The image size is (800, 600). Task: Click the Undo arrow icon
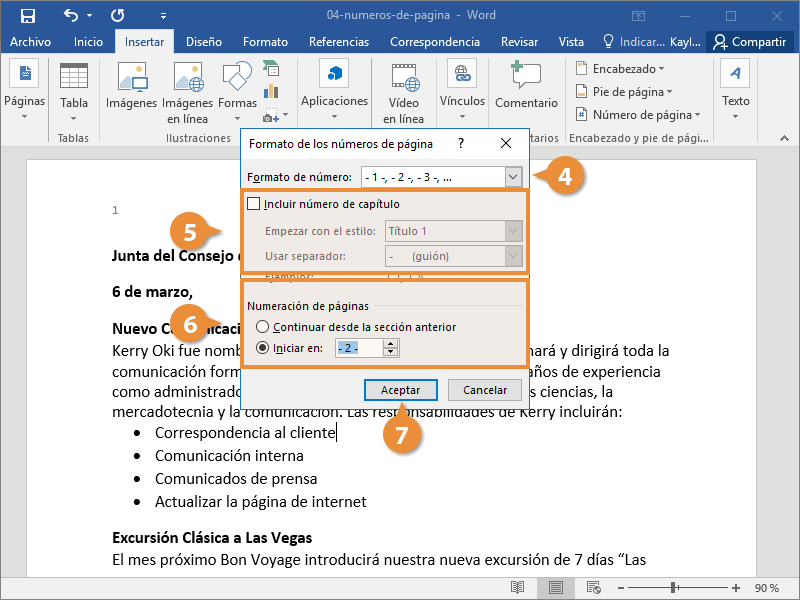tap(71, 16)
